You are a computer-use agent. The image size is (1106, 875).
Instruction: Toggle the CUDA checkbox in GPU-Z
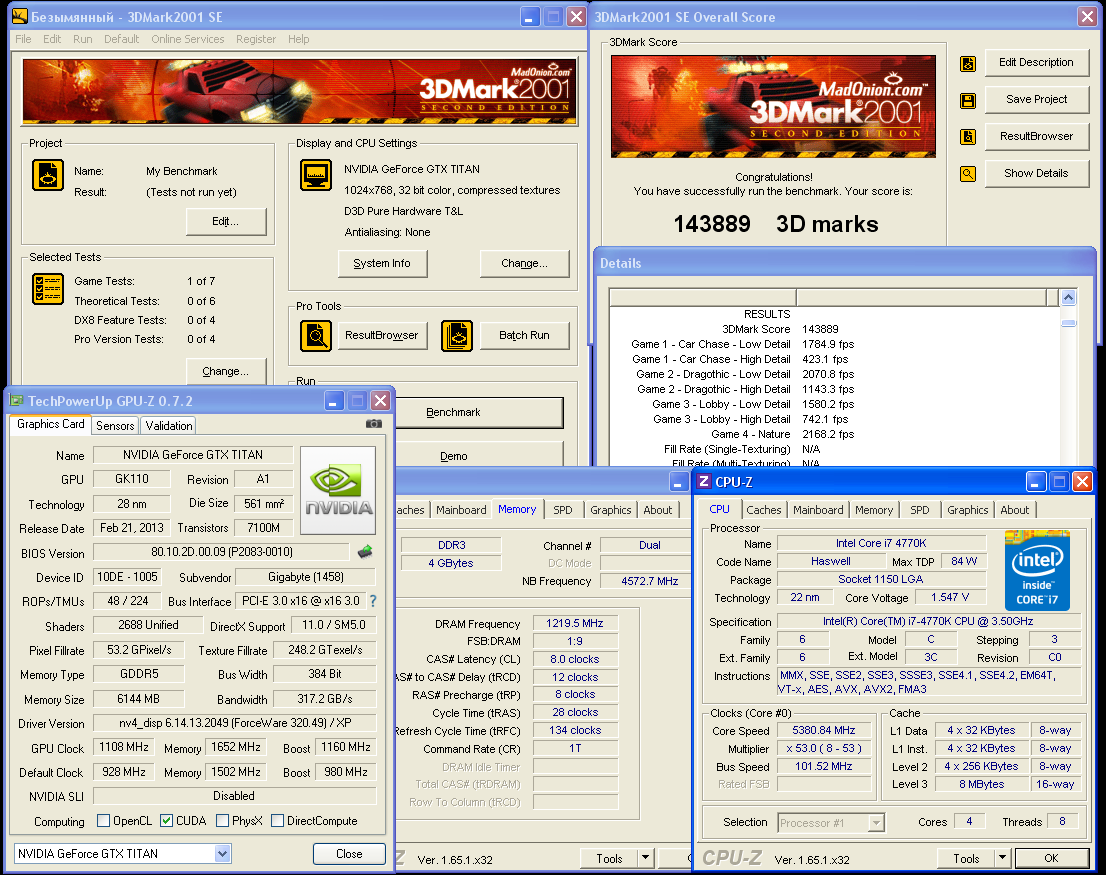tap(166, 821)
